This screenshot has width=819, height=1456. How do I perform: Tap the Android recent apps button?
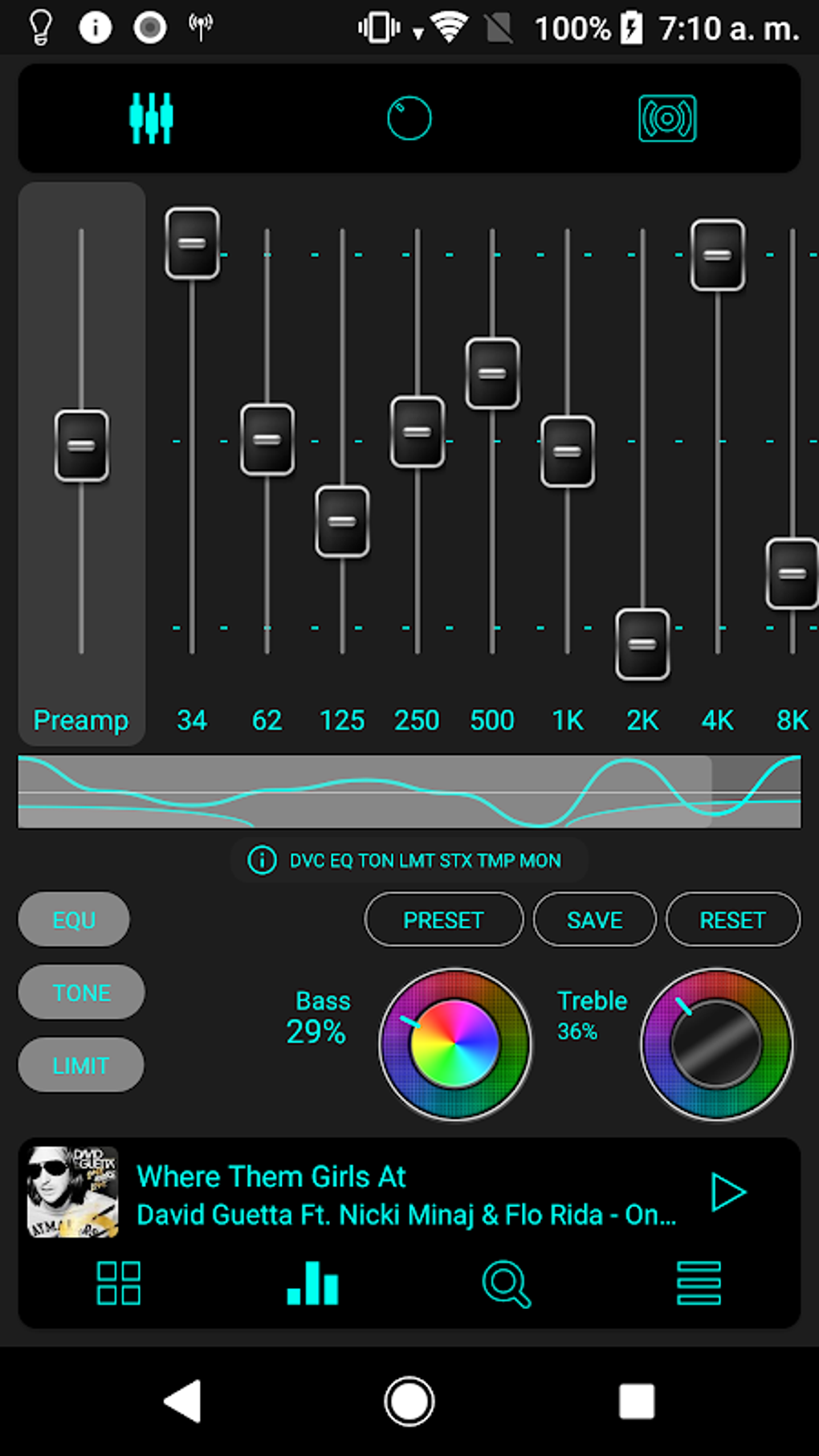click(637, 1401)
